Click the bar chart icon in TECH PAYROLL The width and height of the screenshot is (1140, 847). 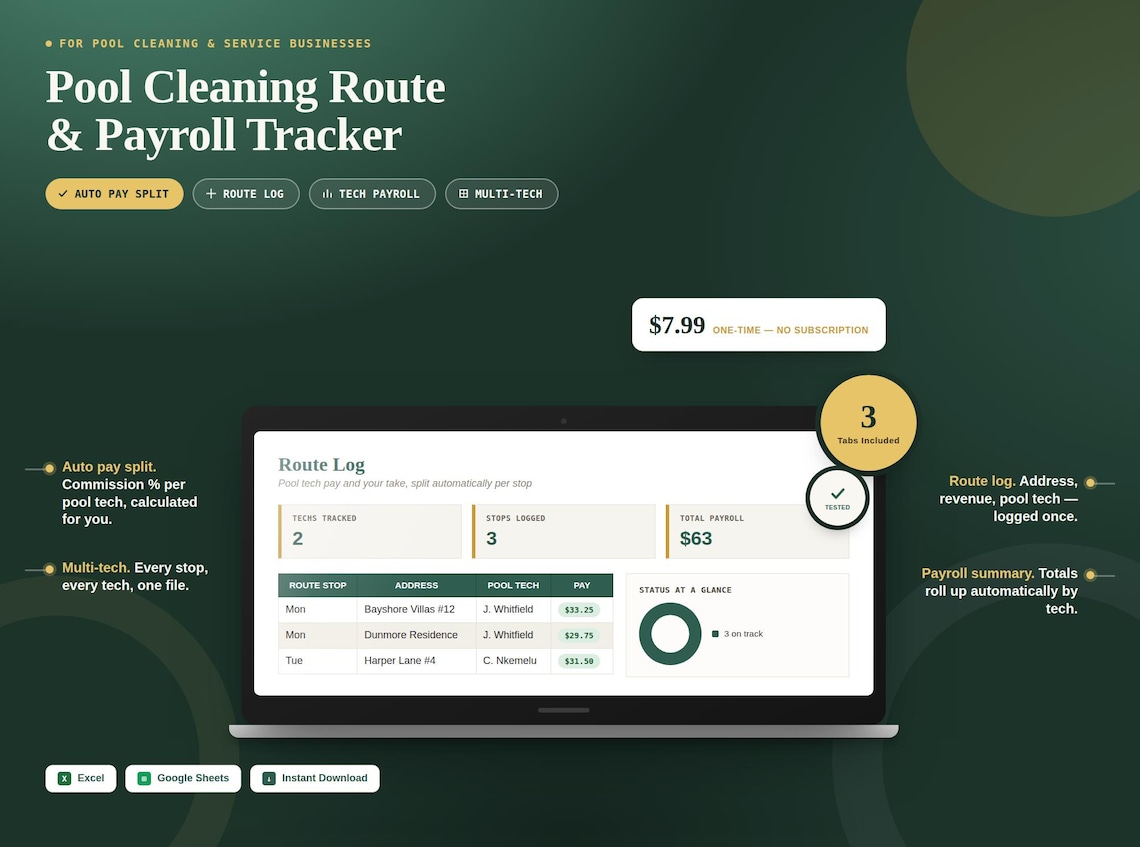pos(327,194)
